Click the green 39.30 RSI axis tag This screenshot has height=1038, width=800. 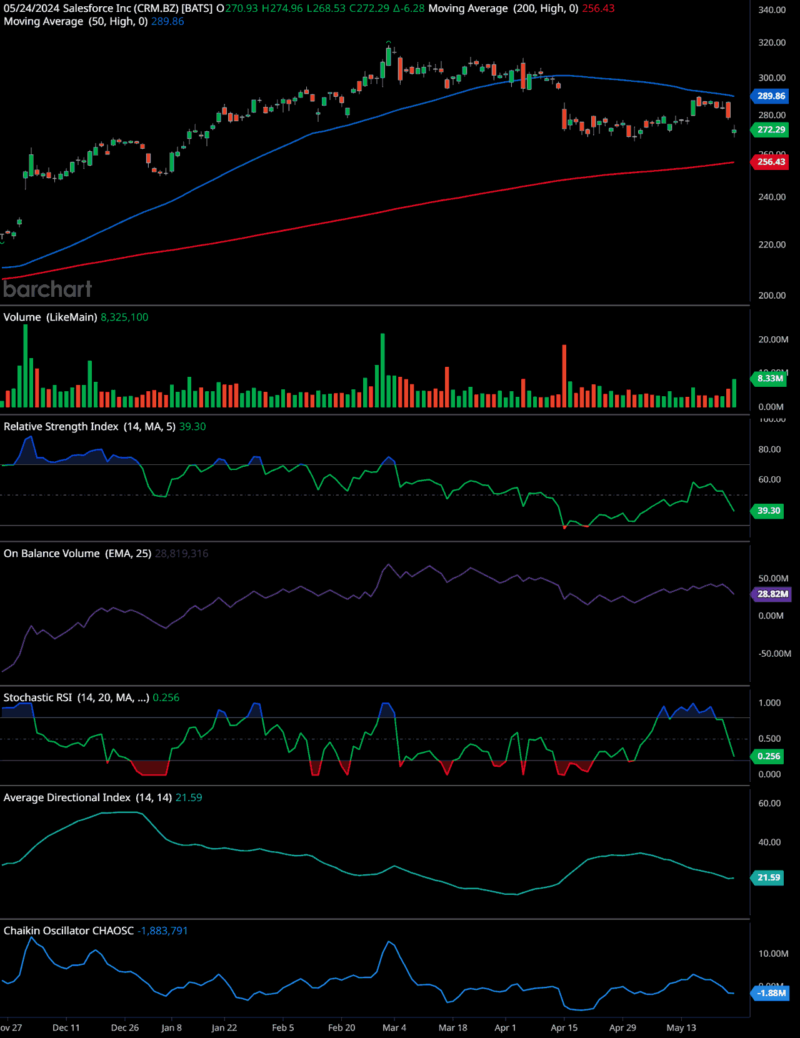pos(768,510)
